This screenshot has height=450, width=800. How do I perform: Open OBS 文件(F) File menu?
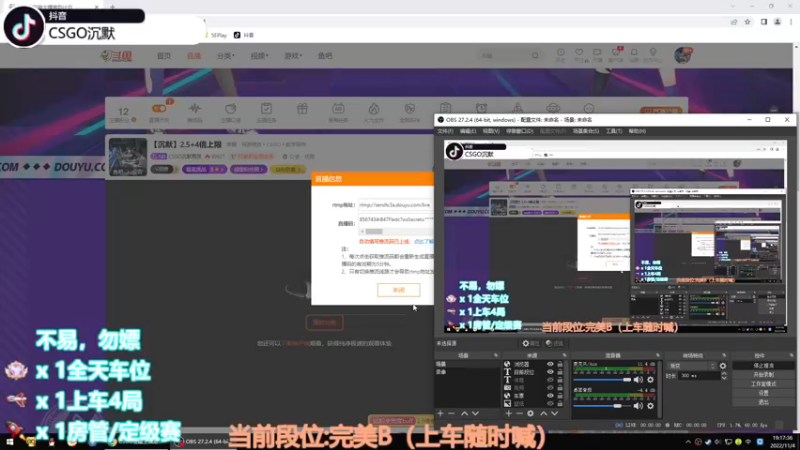click(x=445, y=131)
